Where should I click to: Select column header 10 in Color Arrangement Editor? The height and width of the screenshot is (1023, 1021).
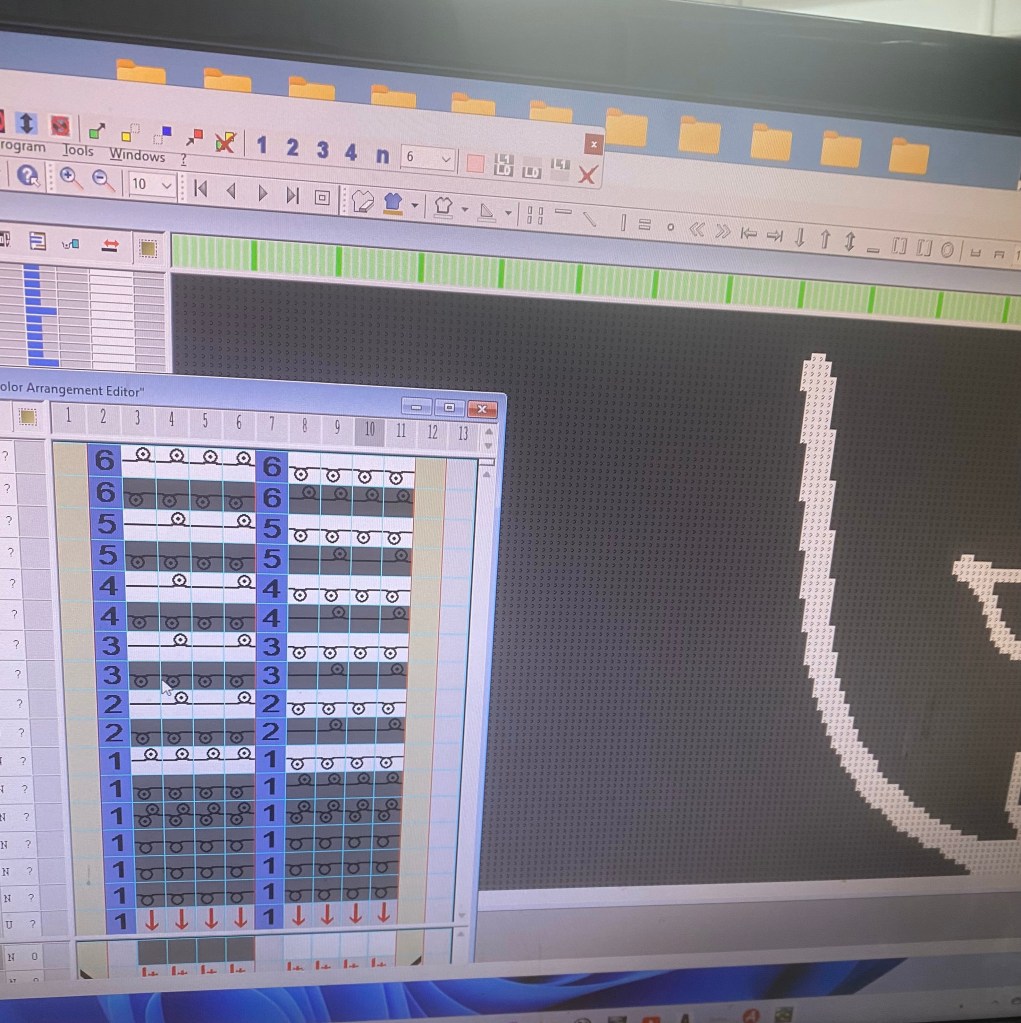pyautogui.click(x=369, y=429)
